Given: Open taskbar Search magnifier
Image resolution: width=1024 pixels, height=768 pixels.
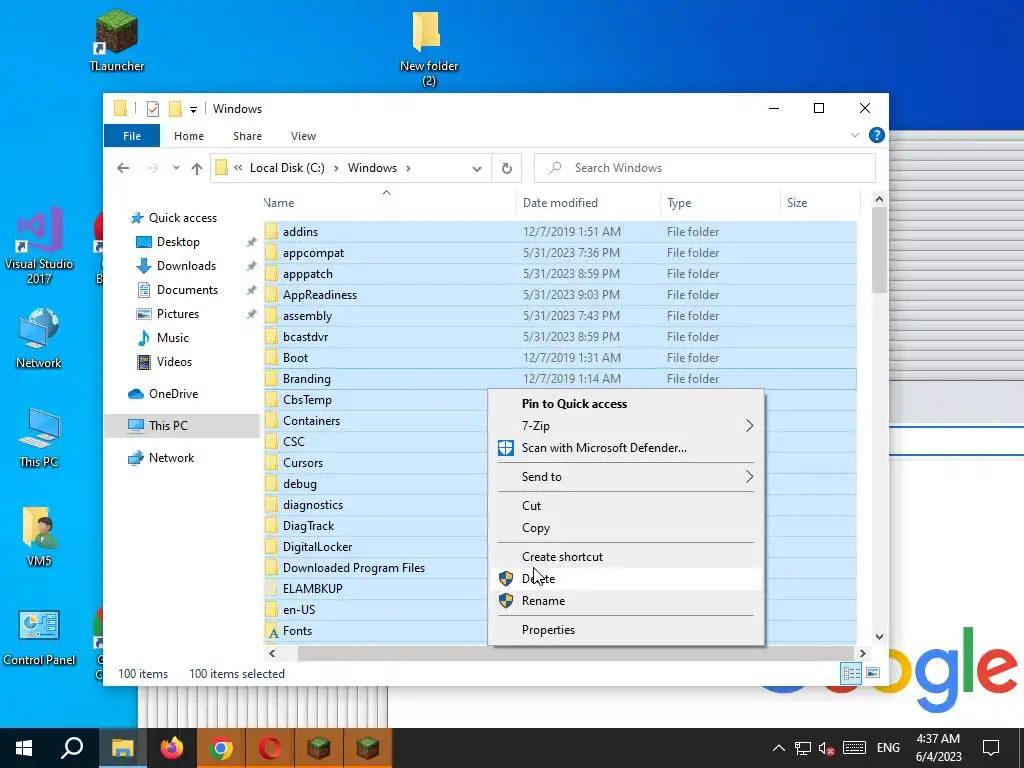Looking at the screenshot, I should pyautogui.click(x=72, y=748).
